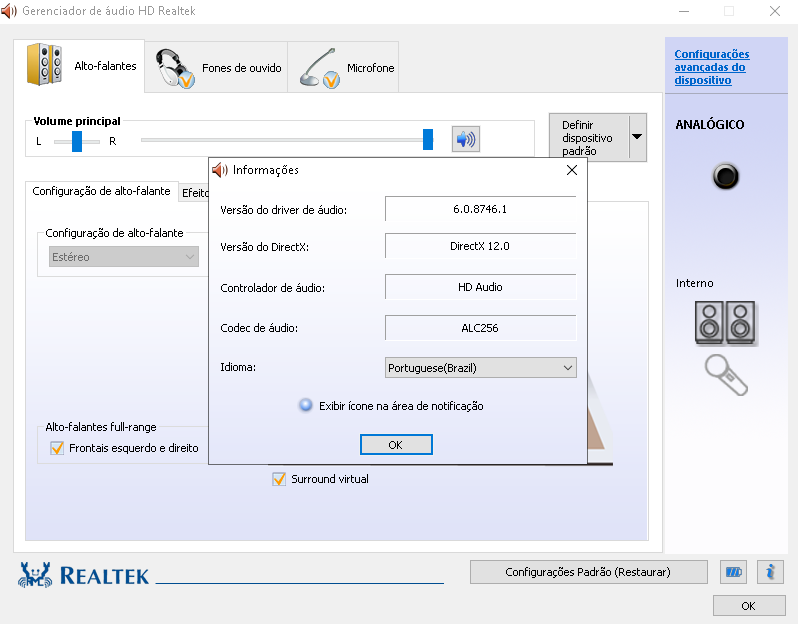Toggle the Surround virtual checkbox
This screenshot has height=624, width=798.
[279, 479]
